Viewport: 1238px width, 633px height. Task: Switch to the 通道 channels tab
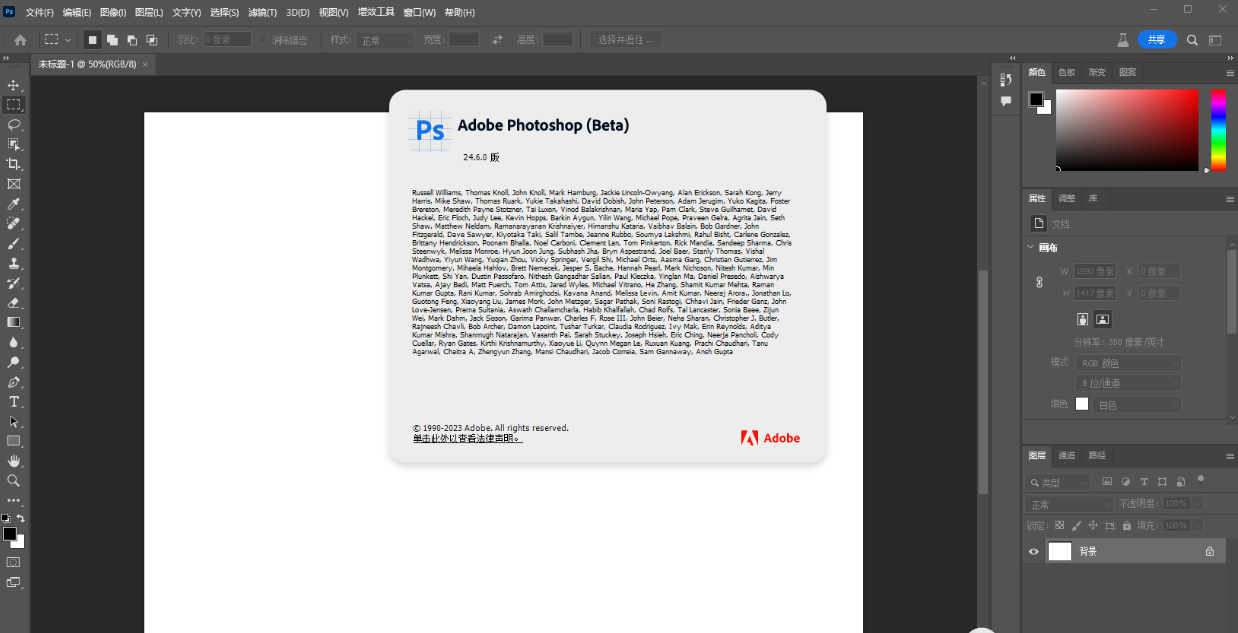(1067, 455)
